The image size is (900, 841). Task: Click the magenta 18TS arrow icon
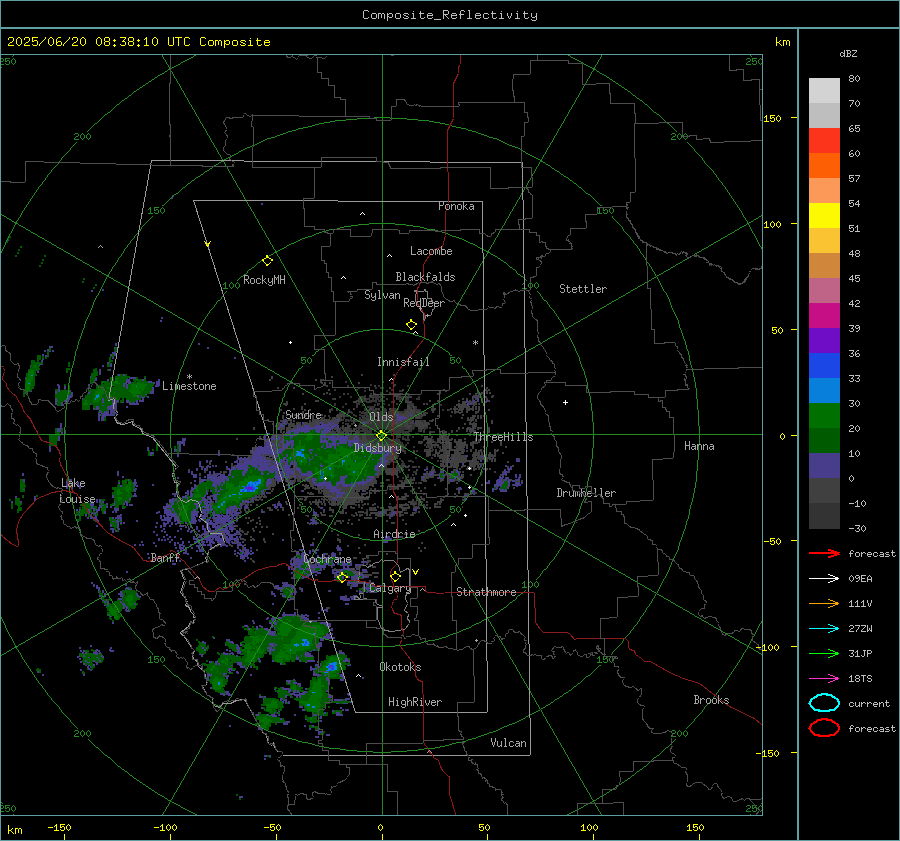pos(824,679)
